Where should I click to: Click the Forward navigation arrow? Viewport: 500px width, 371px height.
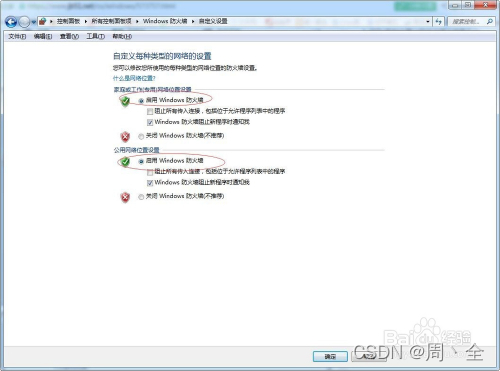pos(25,22)
